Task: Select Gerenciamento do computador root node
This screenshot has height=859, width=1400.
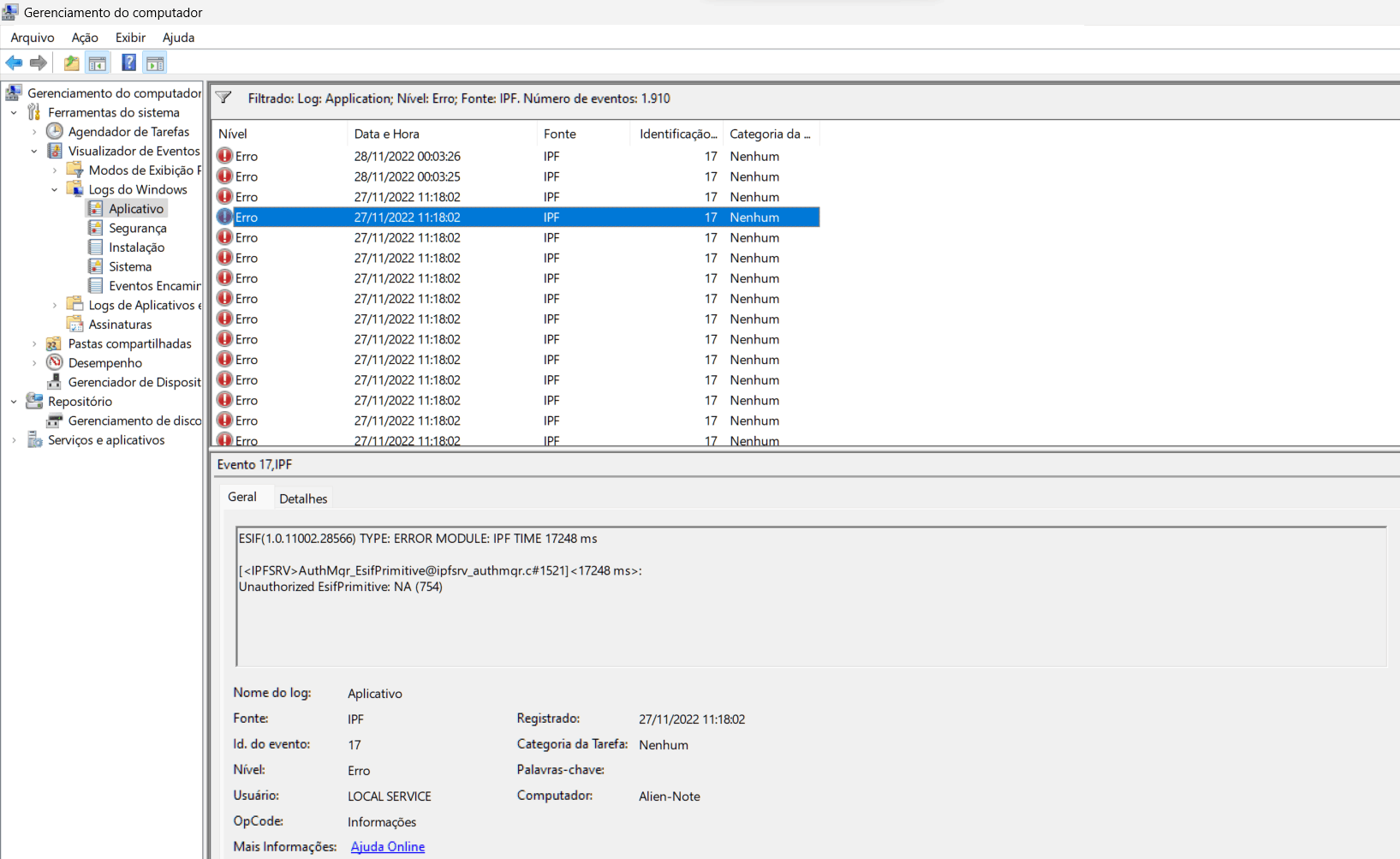Action: click(x=115, y=92)
